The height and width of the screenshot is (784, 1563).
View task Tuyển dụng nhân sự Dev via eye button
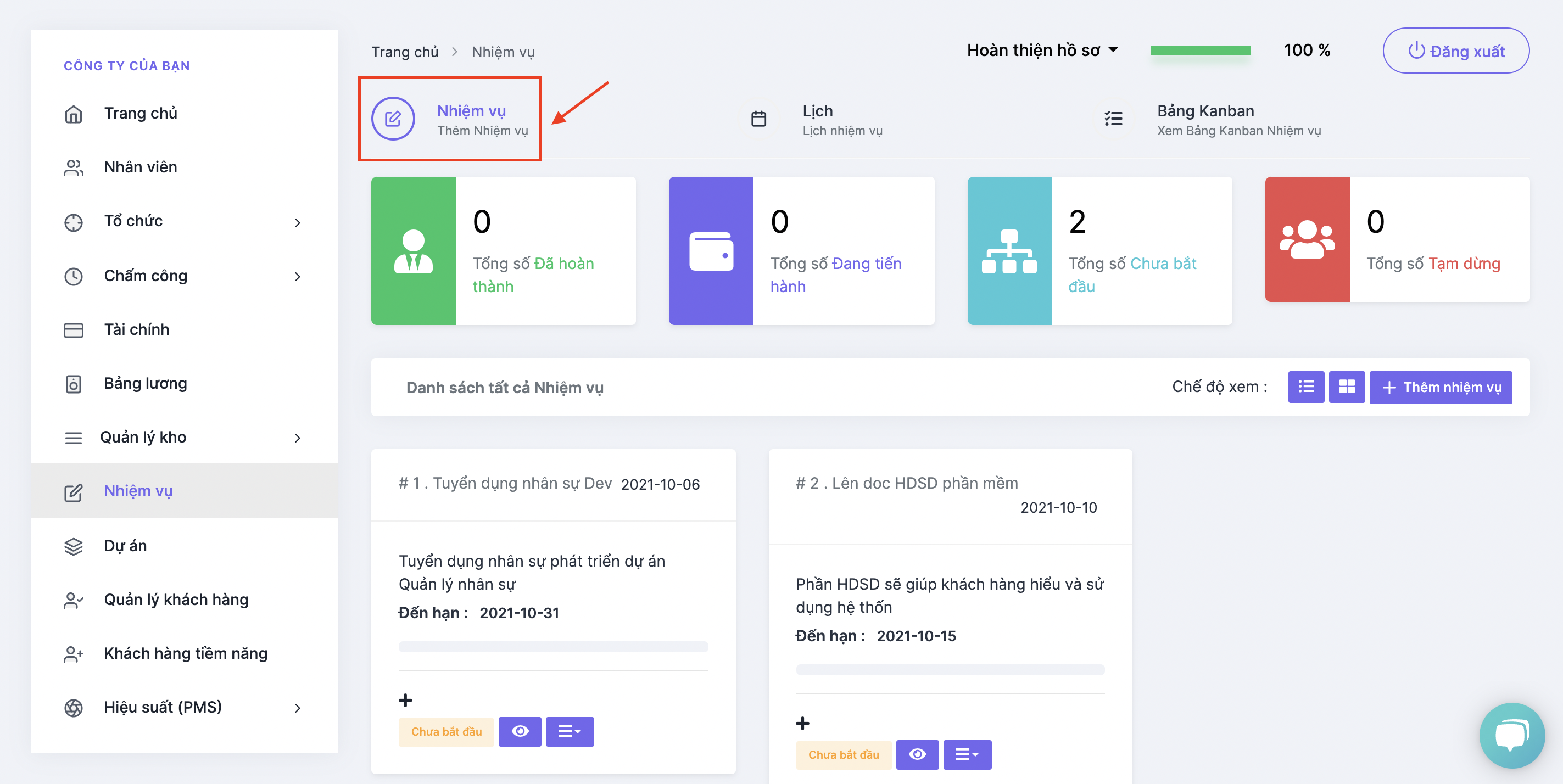(x=520, y=731)
